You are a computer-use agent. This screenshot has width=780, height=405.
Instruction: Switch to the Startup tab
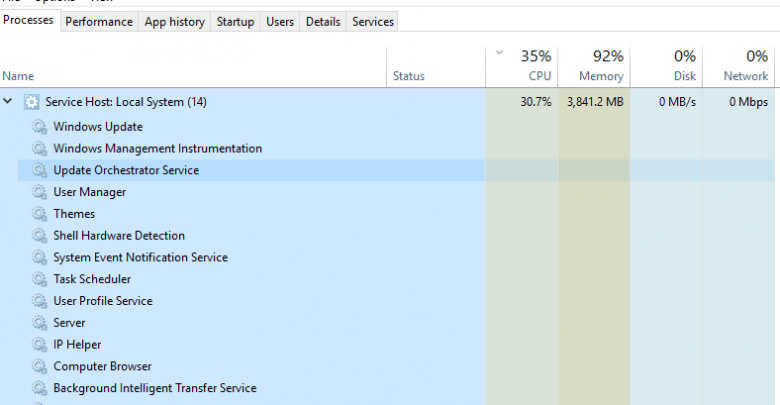[x=235, y=22]
